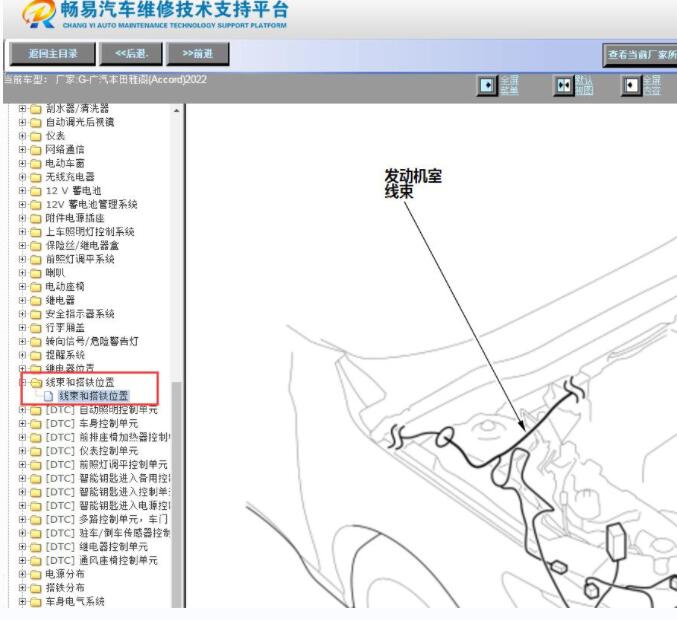This screenshot has width=677, height=620.
Task: Expand the 提醒系统 tree node
Action: 22,355
